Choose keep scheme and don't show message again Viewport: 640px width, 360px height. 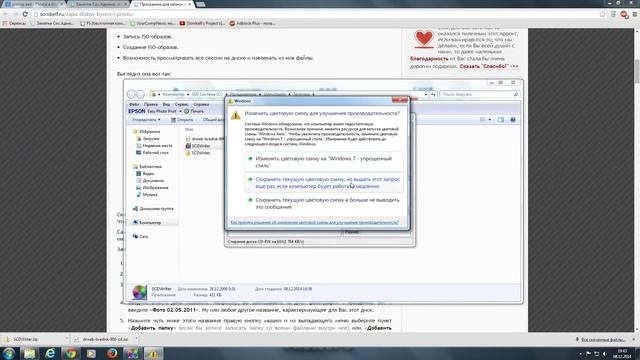coord(324,203)
